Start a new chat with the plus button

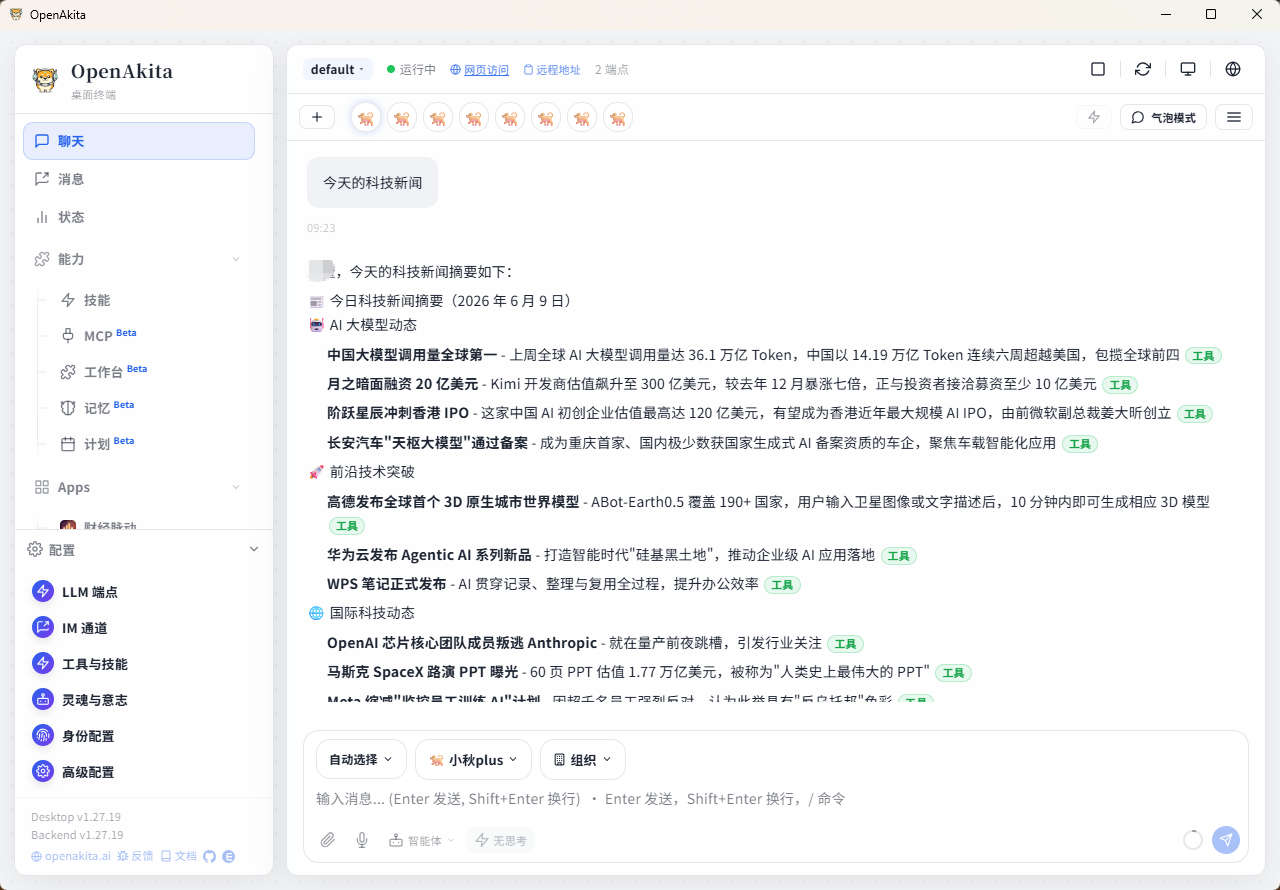pos(317,117)
